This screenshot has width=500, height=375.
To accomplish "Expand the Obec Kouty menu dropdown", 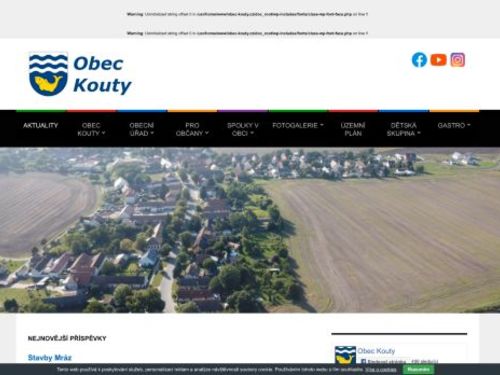I will click(91, 129).
